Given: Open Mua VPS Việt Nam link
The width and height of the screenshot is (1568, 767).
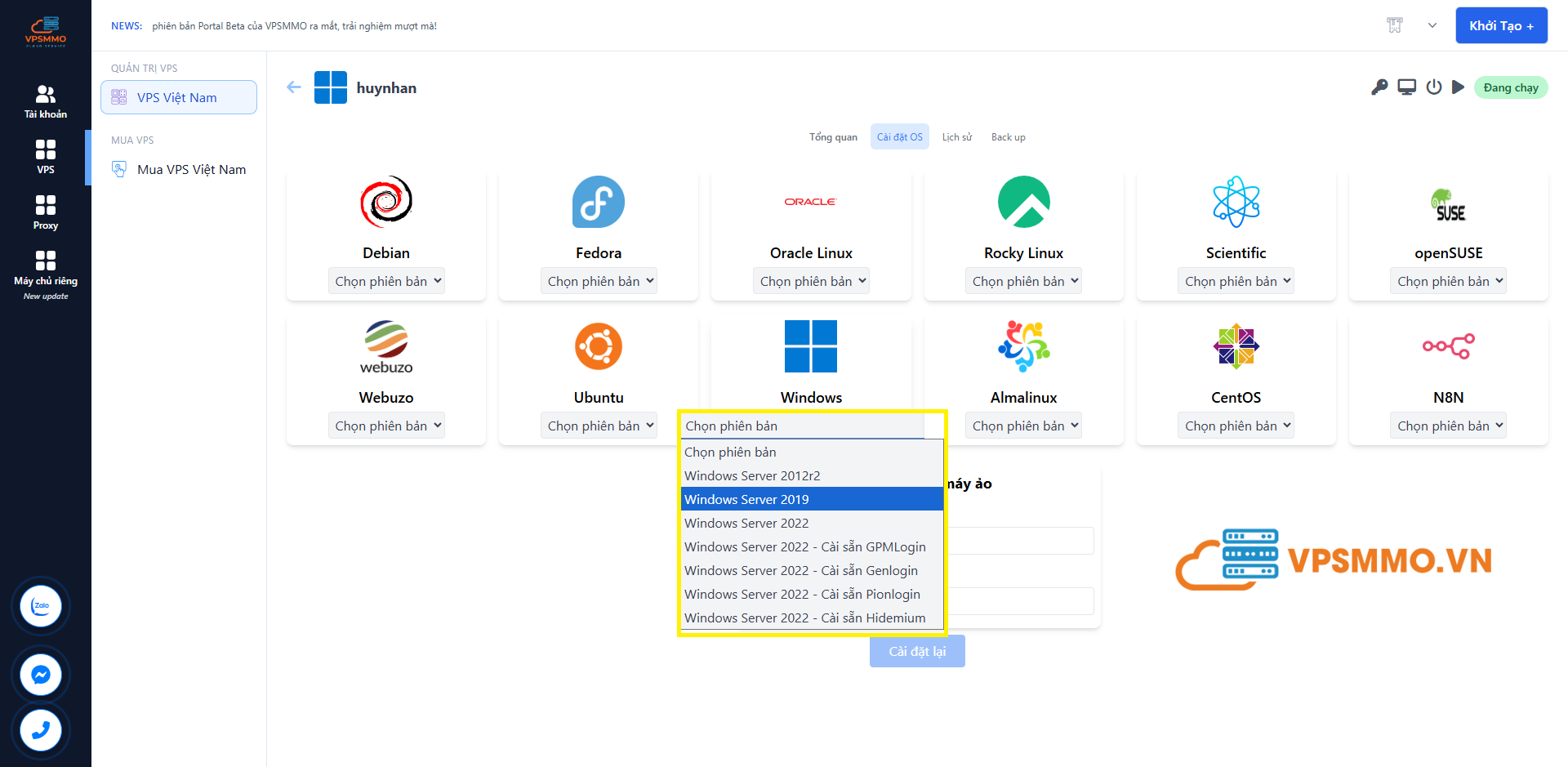Looking at the screenshot, I should (191, 169).
